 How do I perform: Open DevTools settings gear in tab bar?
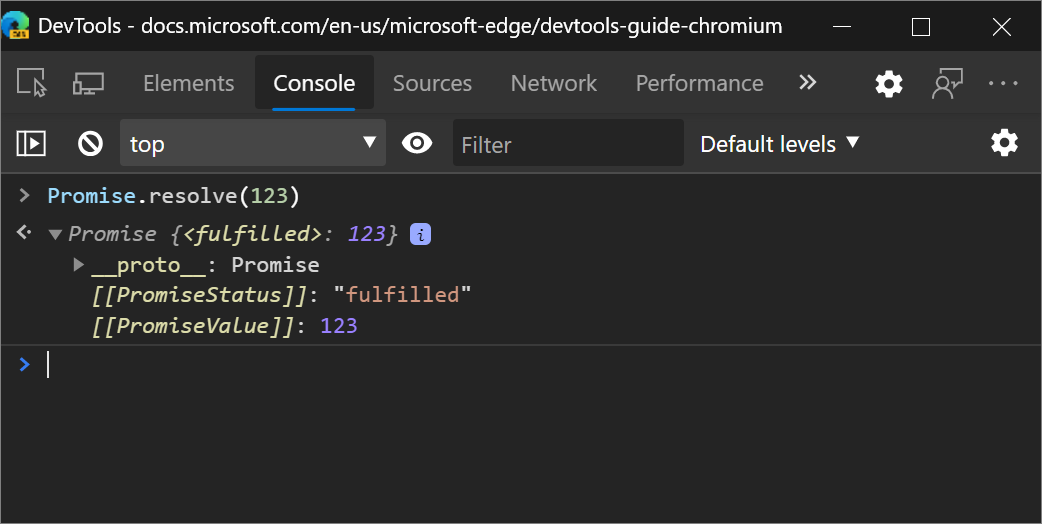(x=888, y=84)
